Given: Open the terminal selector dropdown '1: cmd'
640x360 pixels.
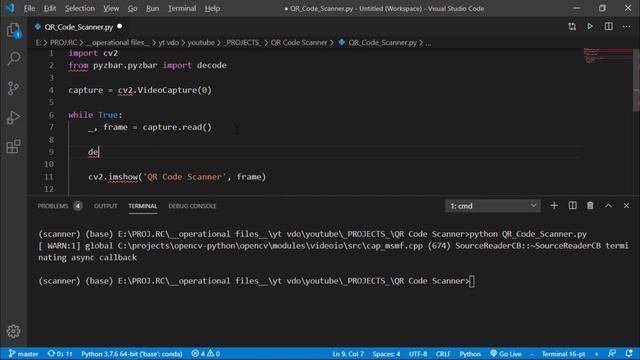Looking at the screenshot, I should 493,206.
